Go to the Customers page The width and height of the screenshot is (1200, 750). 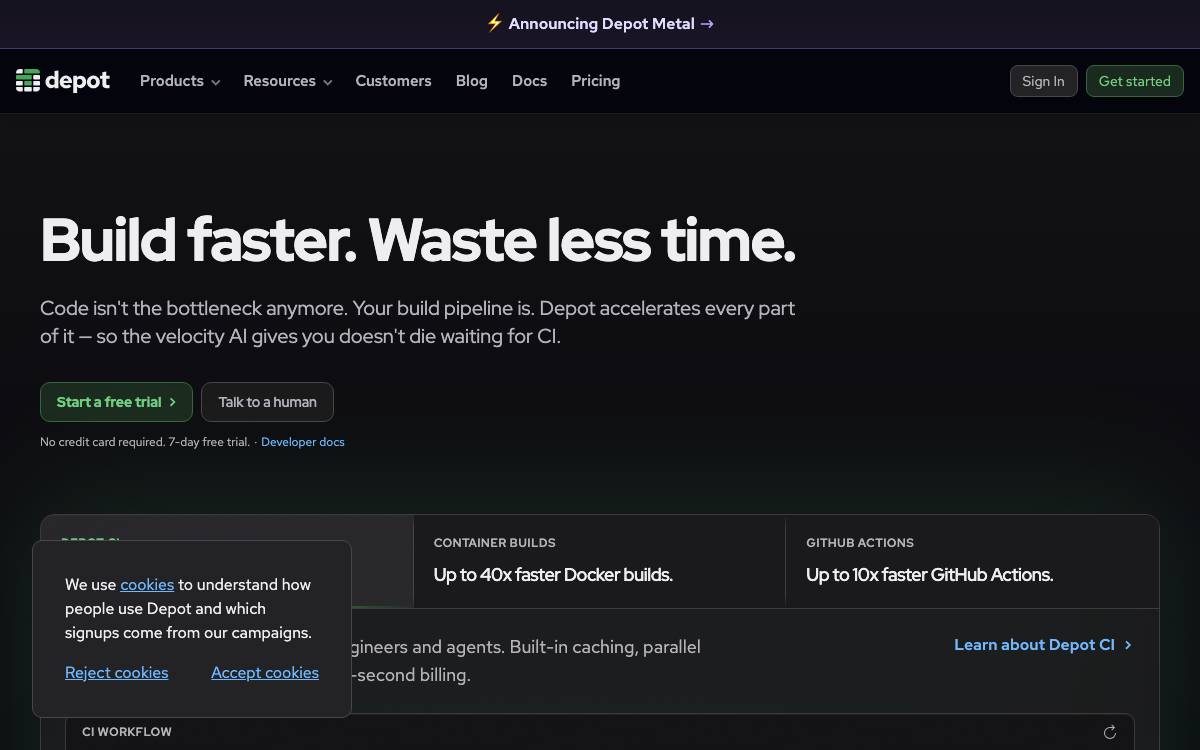coord(394,81)
